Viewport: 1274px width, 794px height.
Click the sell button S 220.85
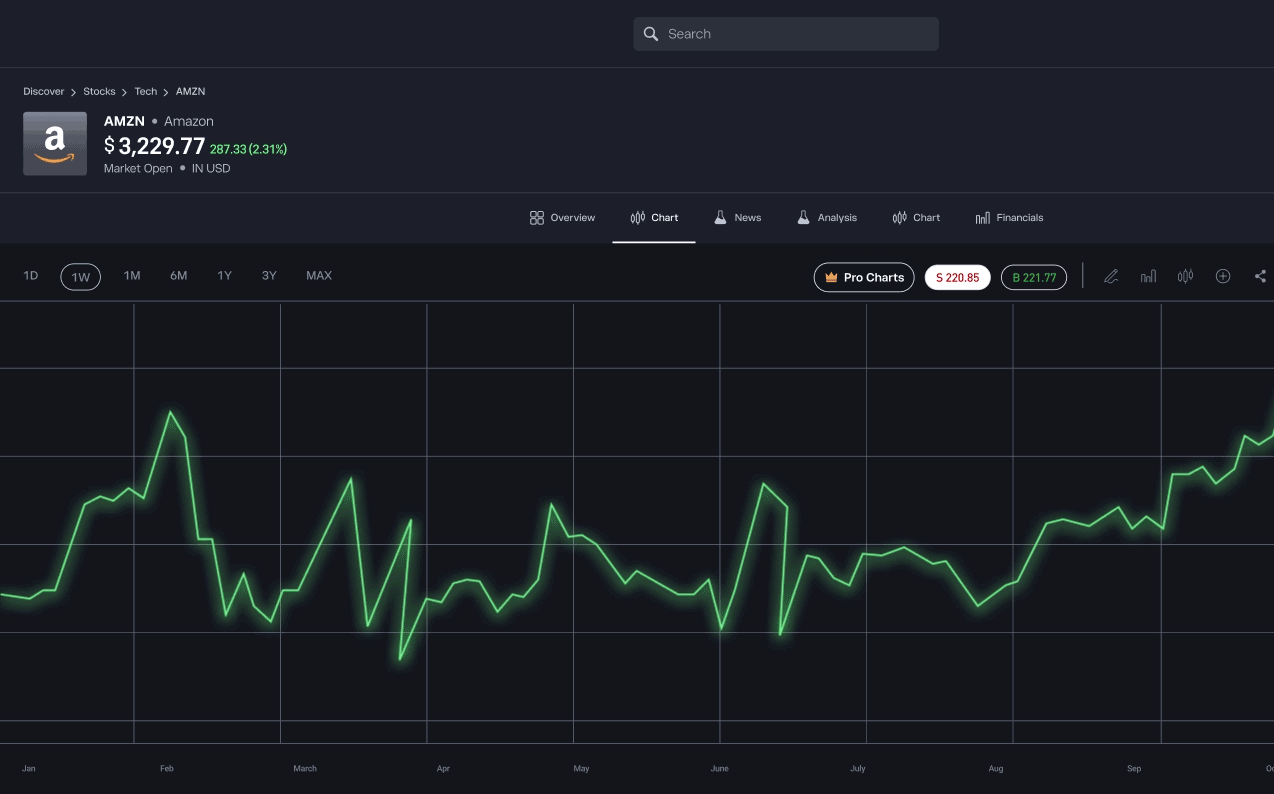[x=958, y=277]
